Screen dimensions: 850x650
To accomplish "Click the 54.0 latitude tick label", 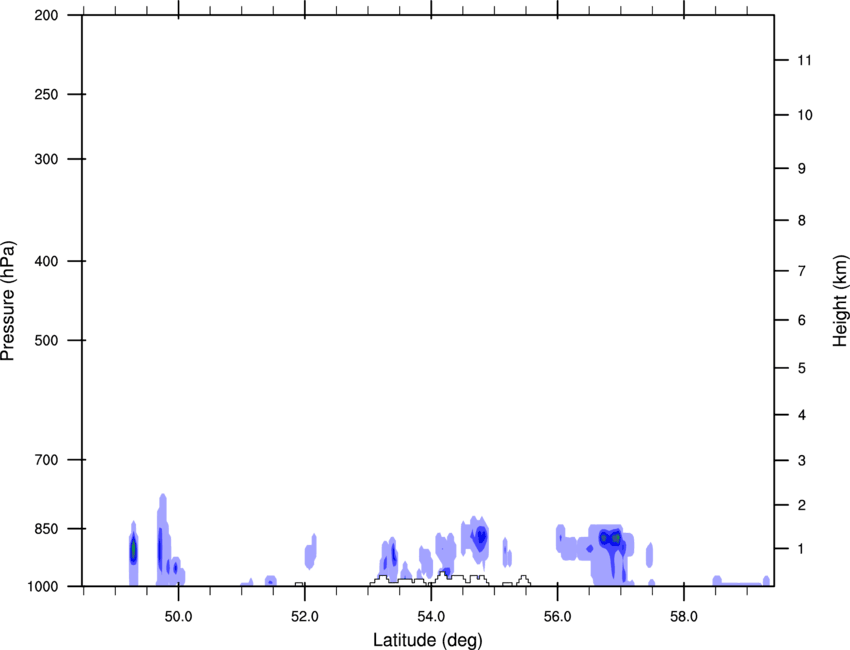I will (x=431, y=616).
